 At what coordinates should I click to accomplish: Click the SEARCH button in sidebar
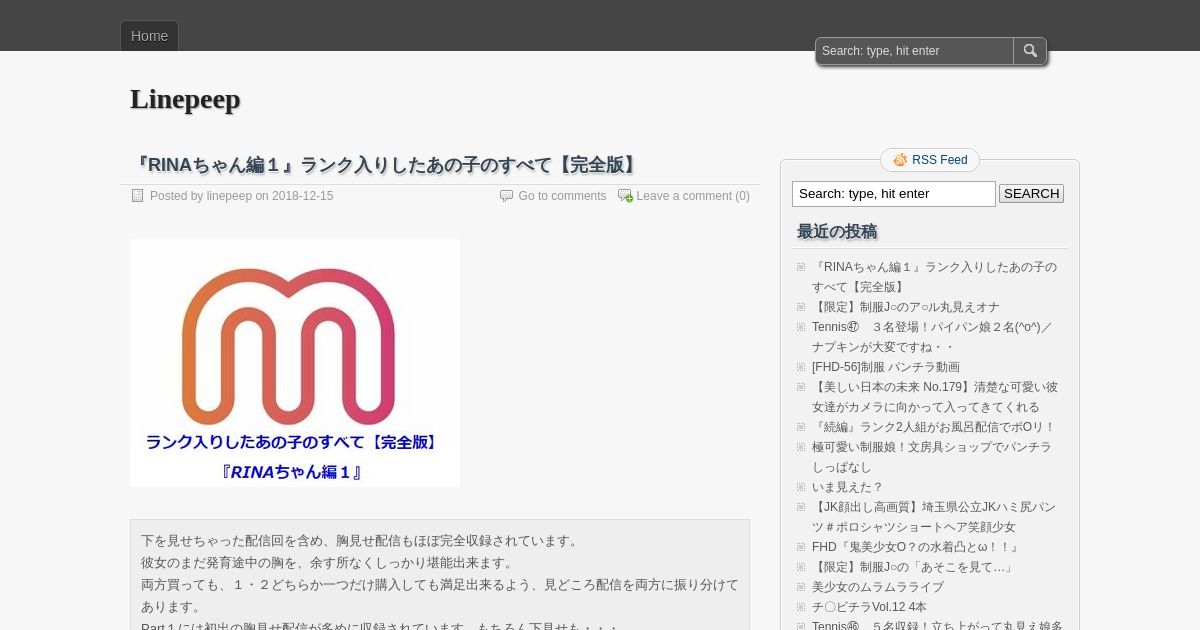(1031, 194)
